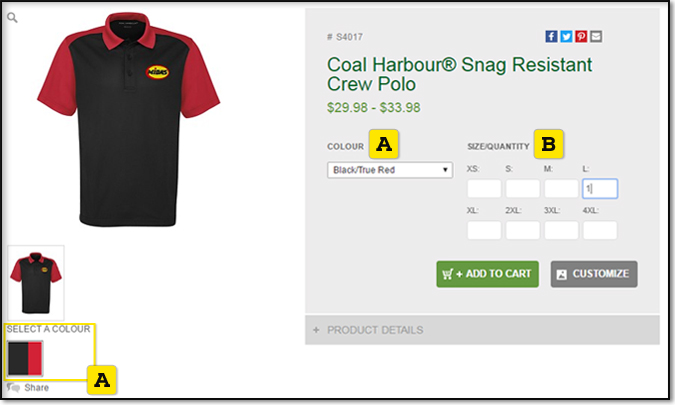Select the 2XL quantity field
675x405 pixels.
click(522, 231)
